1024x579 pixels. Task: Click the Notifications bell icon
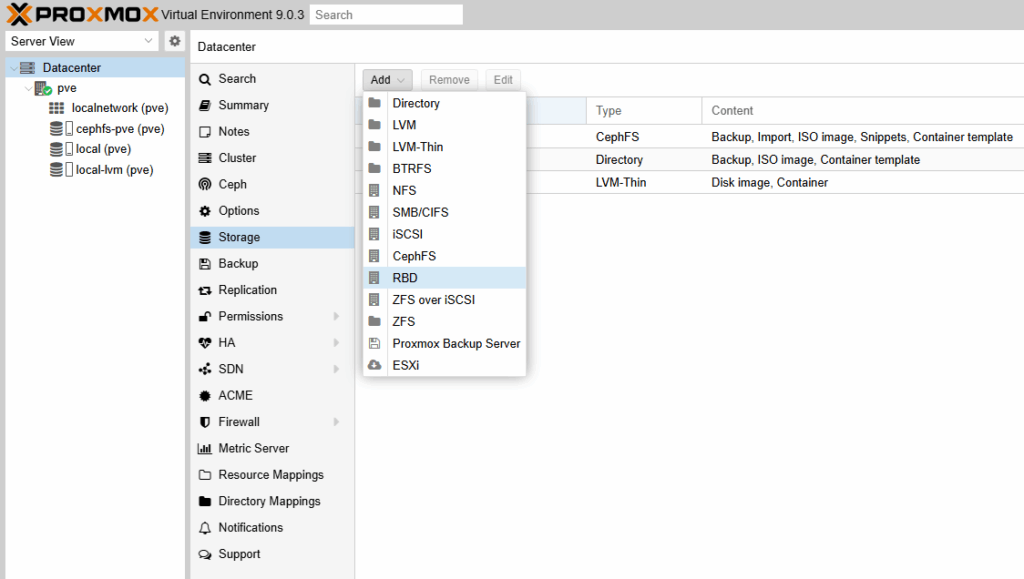click(205, 528)
